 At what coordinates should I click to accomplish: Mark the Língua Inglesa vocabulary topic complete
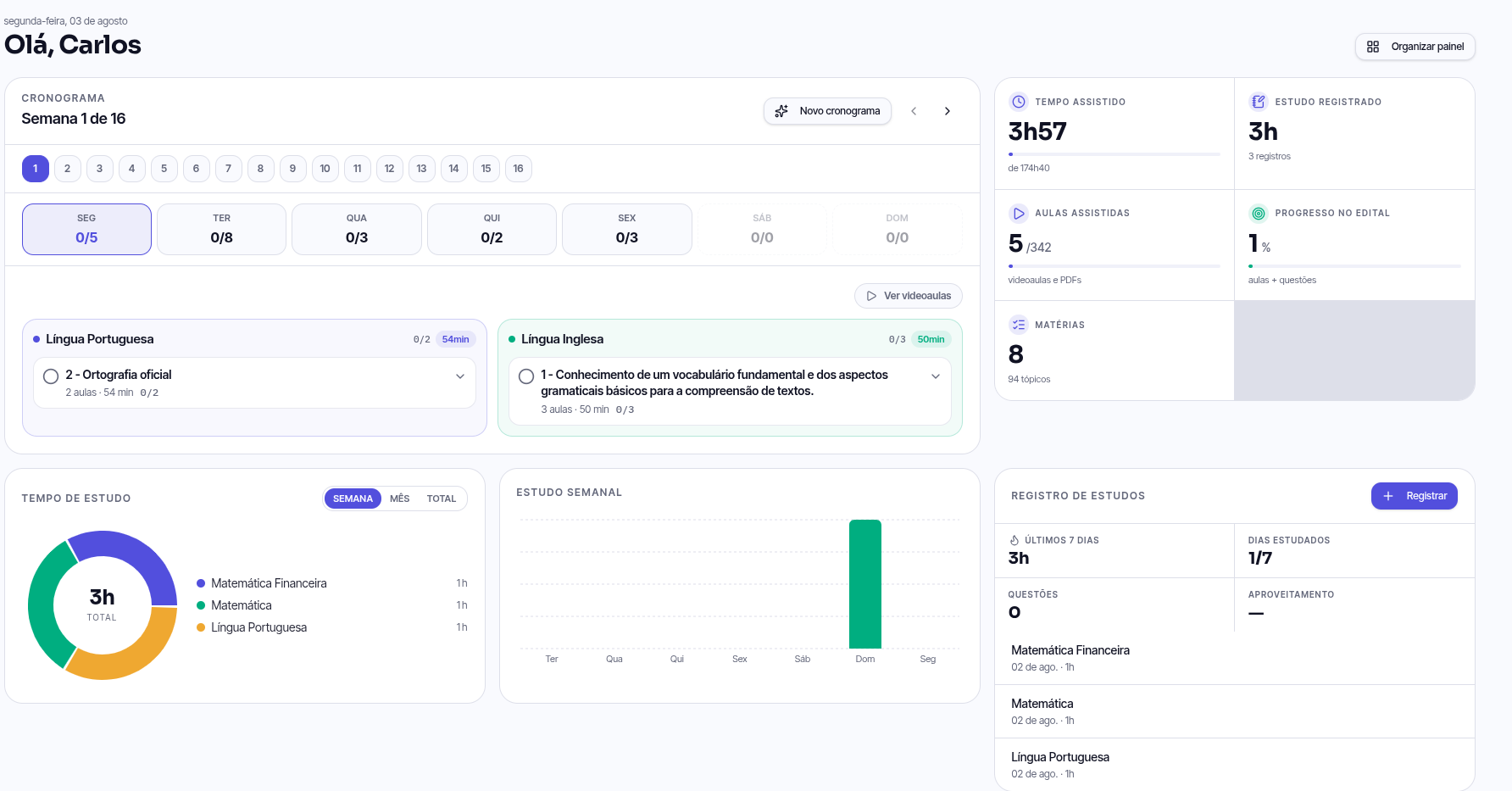[526, 376]
